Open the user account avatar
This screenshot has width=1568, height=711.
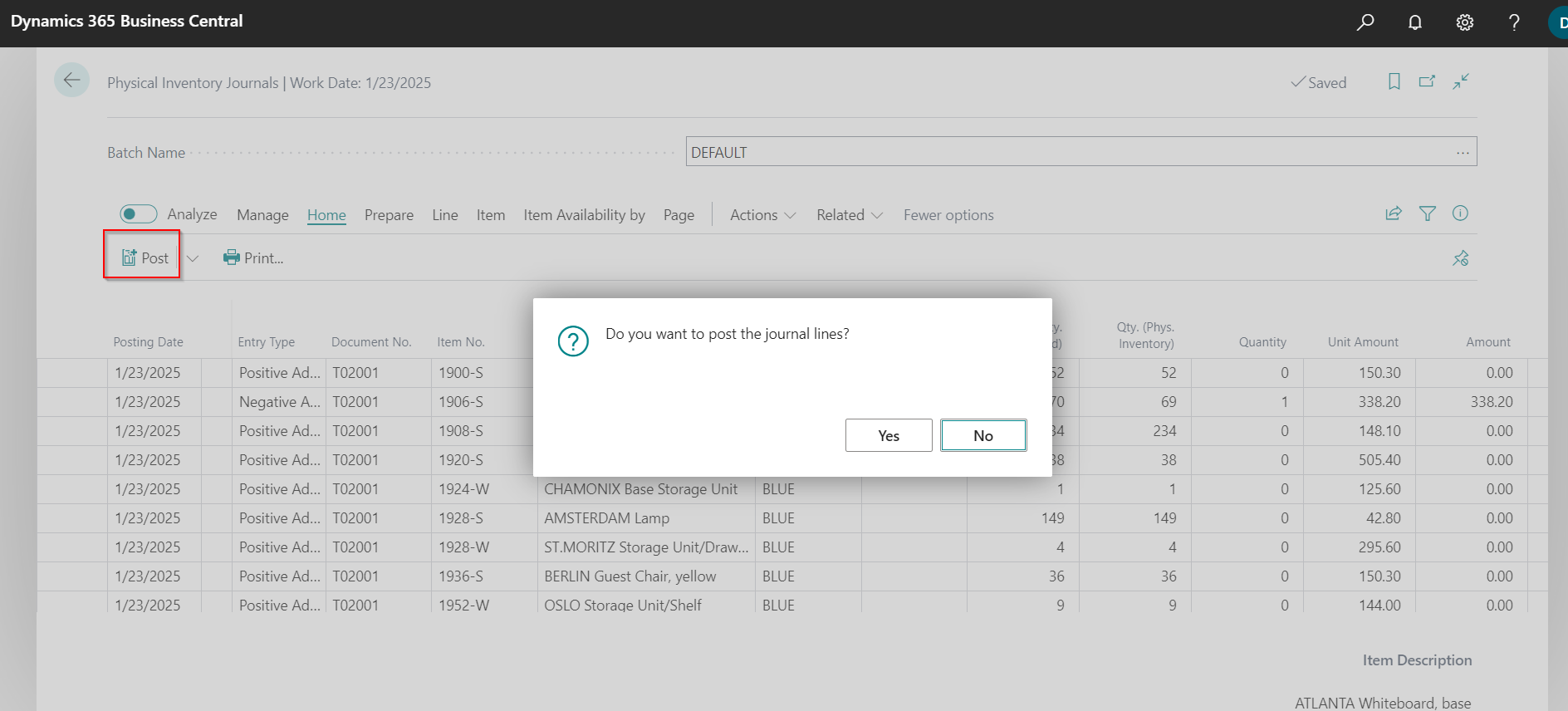[x=1558, y=22]
